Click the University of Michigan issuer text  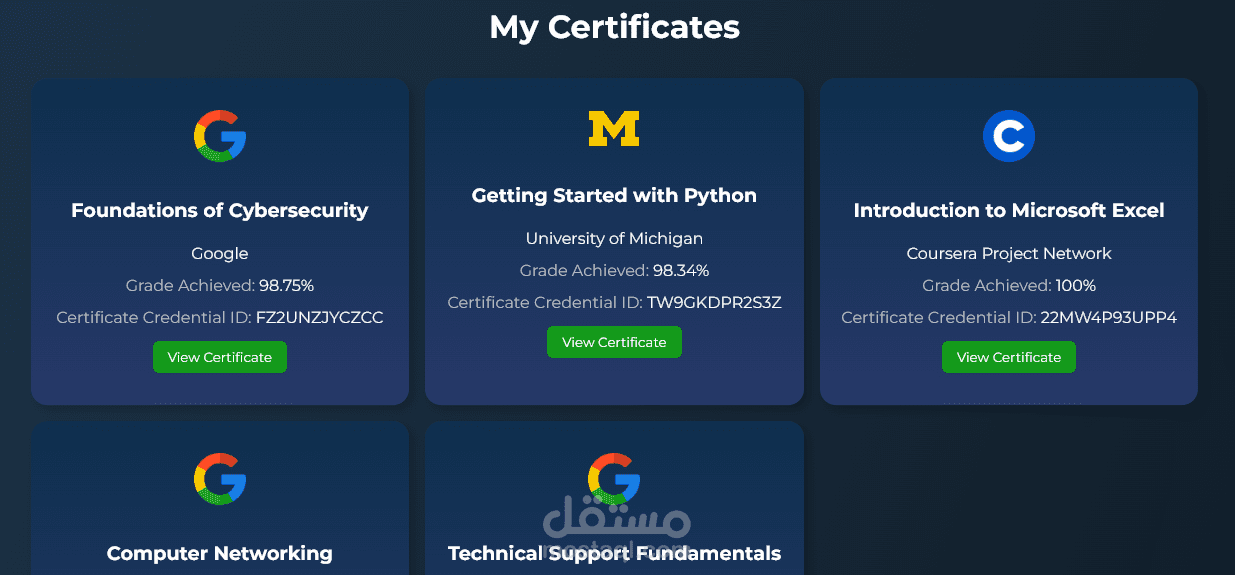(614, 238)
